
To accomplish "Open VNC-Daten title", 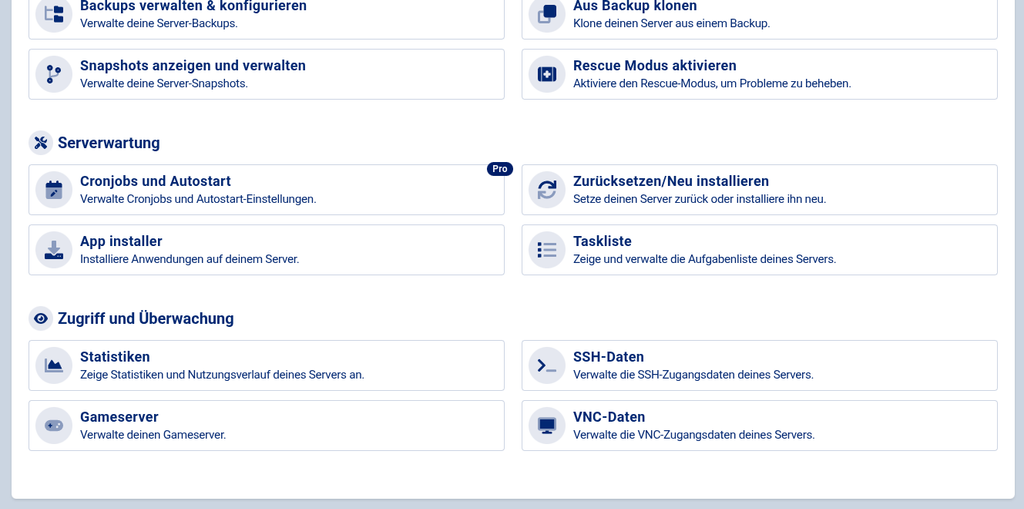I will (x=609, y=417).
